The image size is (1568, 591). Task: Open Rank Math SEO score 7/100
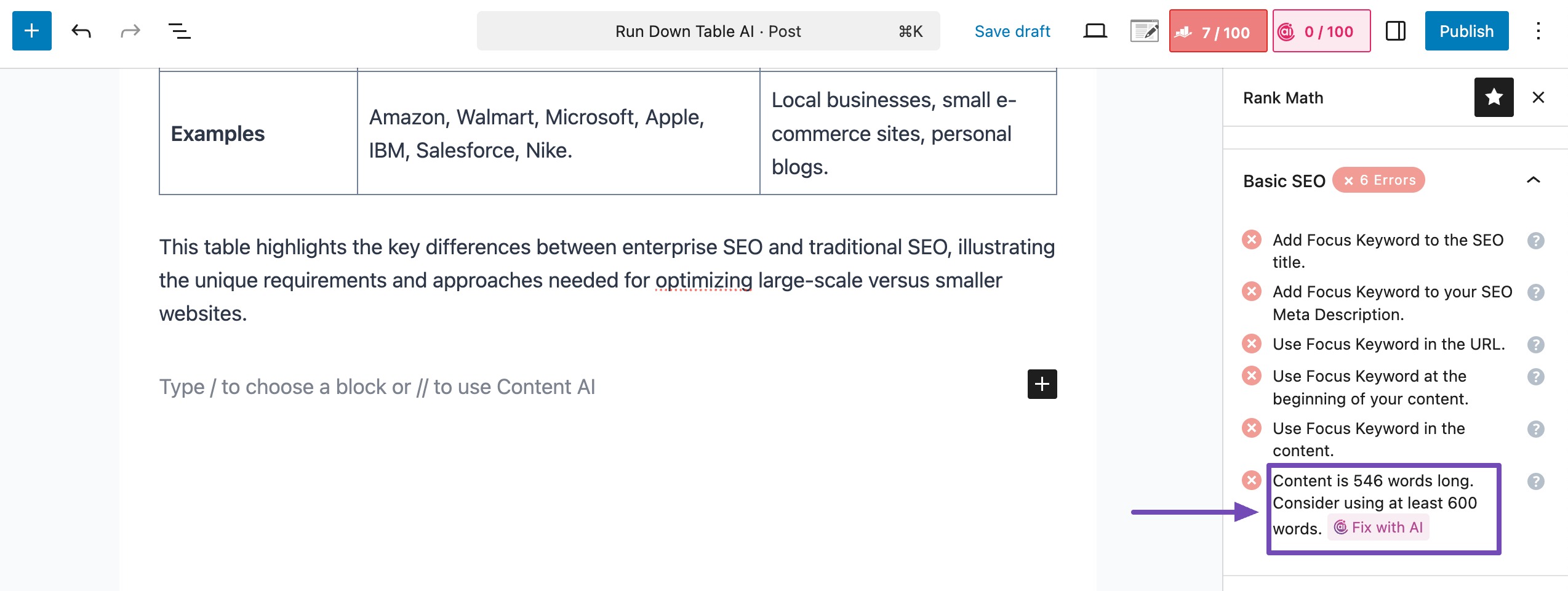click(1217, 31)
